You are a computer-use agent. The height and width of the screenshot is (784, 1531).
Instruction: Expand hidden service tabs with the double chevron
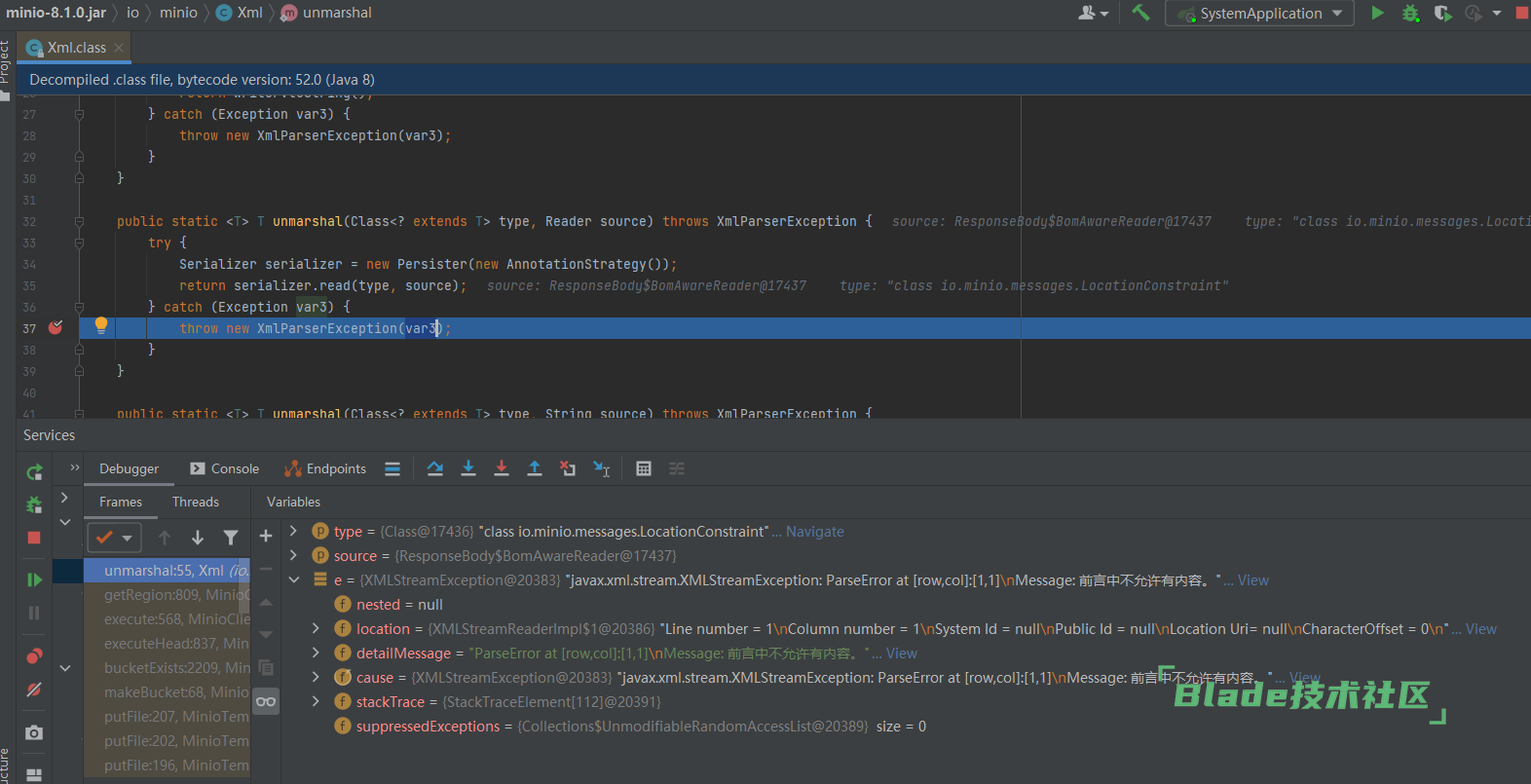pos(74,467)
